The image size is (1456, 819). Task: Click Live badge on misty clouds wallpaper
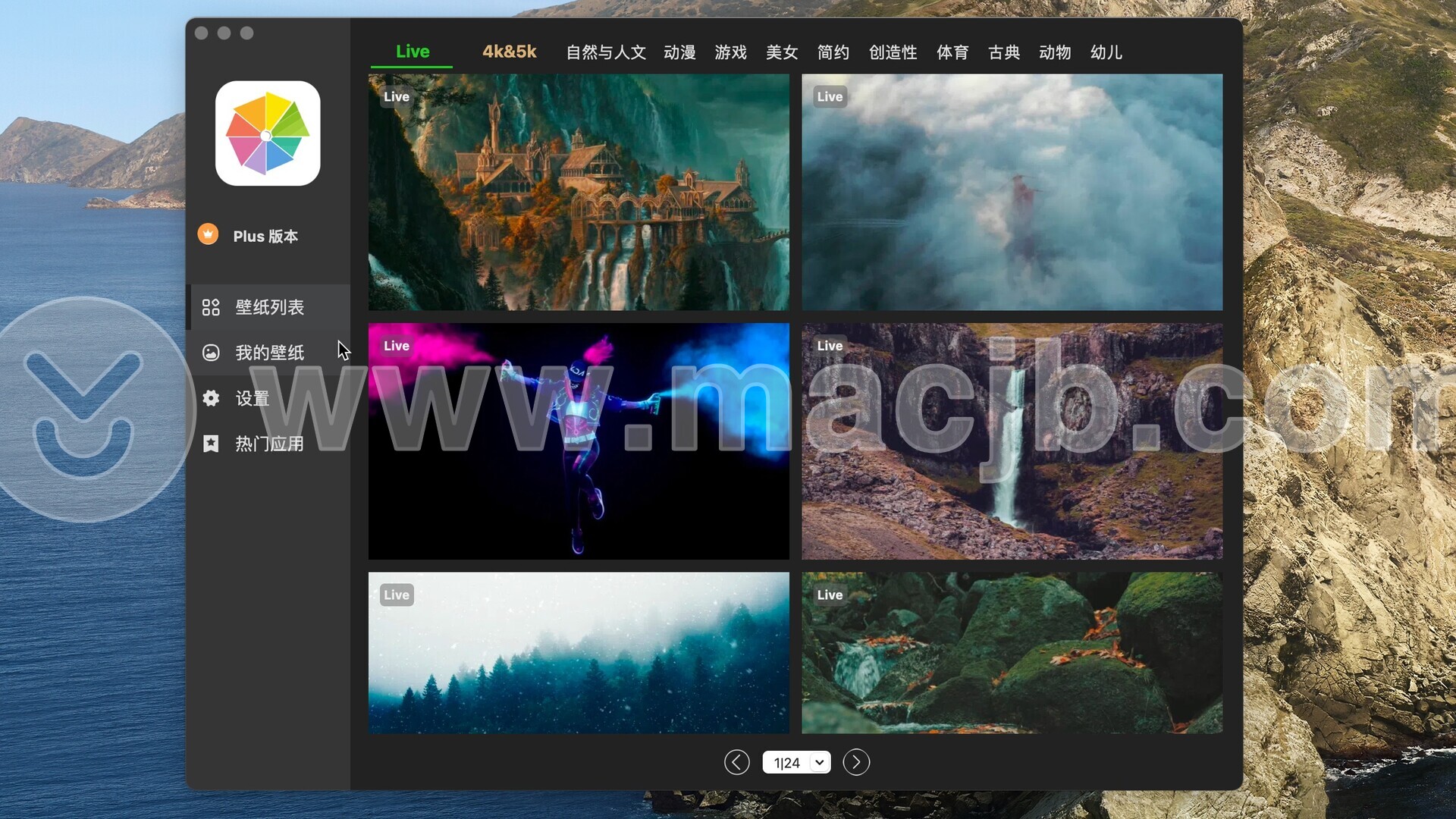830,96
